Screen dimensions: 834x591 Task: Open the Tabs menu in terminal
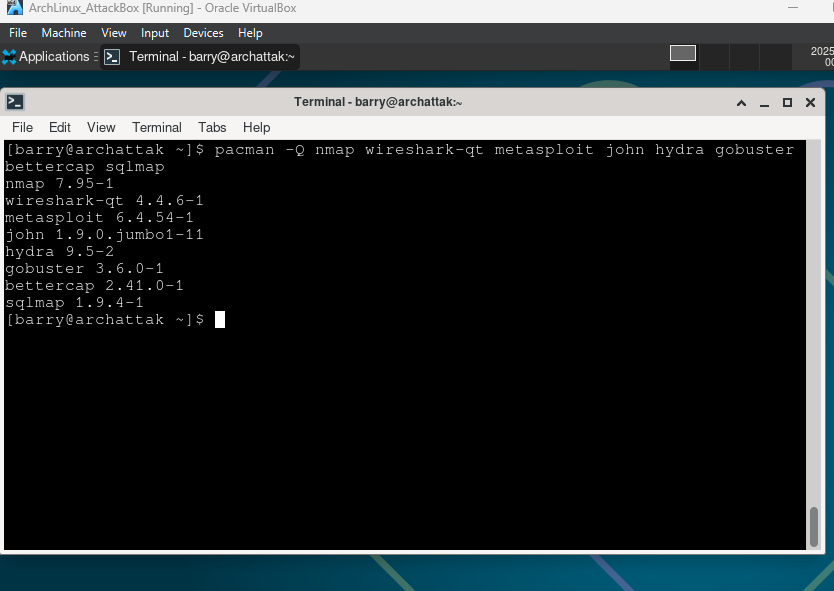(212, 128)
